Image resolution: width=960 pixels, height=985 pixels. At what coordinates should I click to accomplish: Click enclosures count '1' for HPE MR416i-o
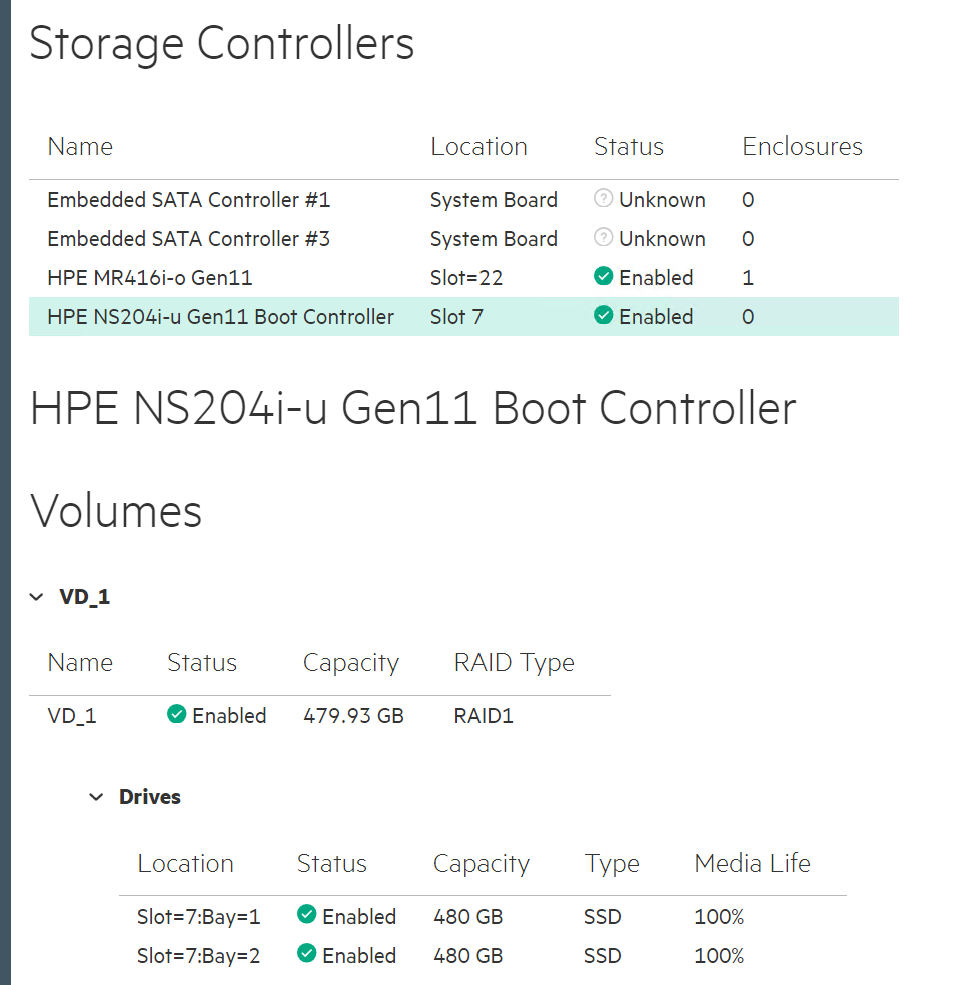[x=748, y=278]
